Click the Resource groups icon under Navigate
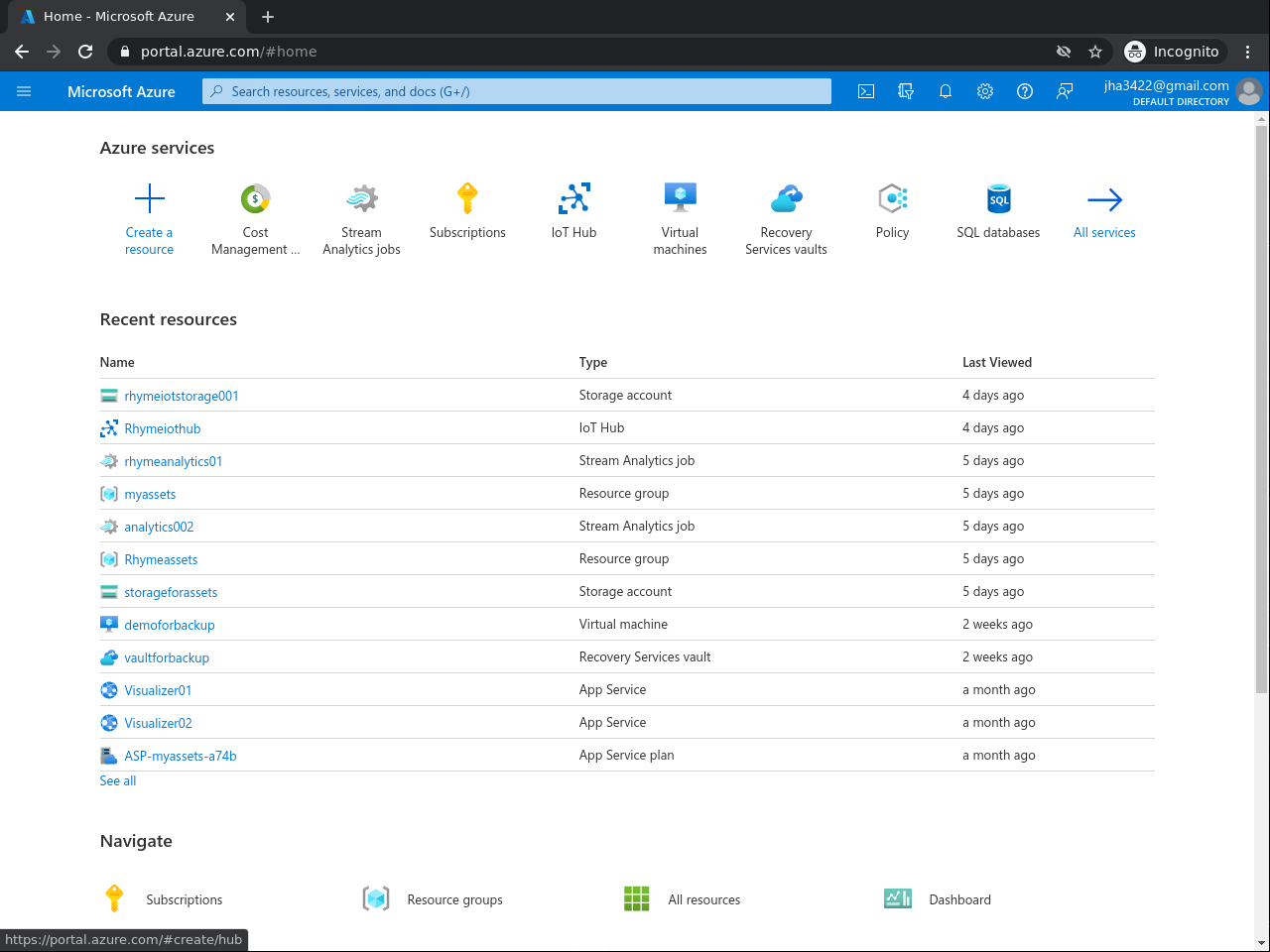 pyautogui.click(x=376, y=898)
